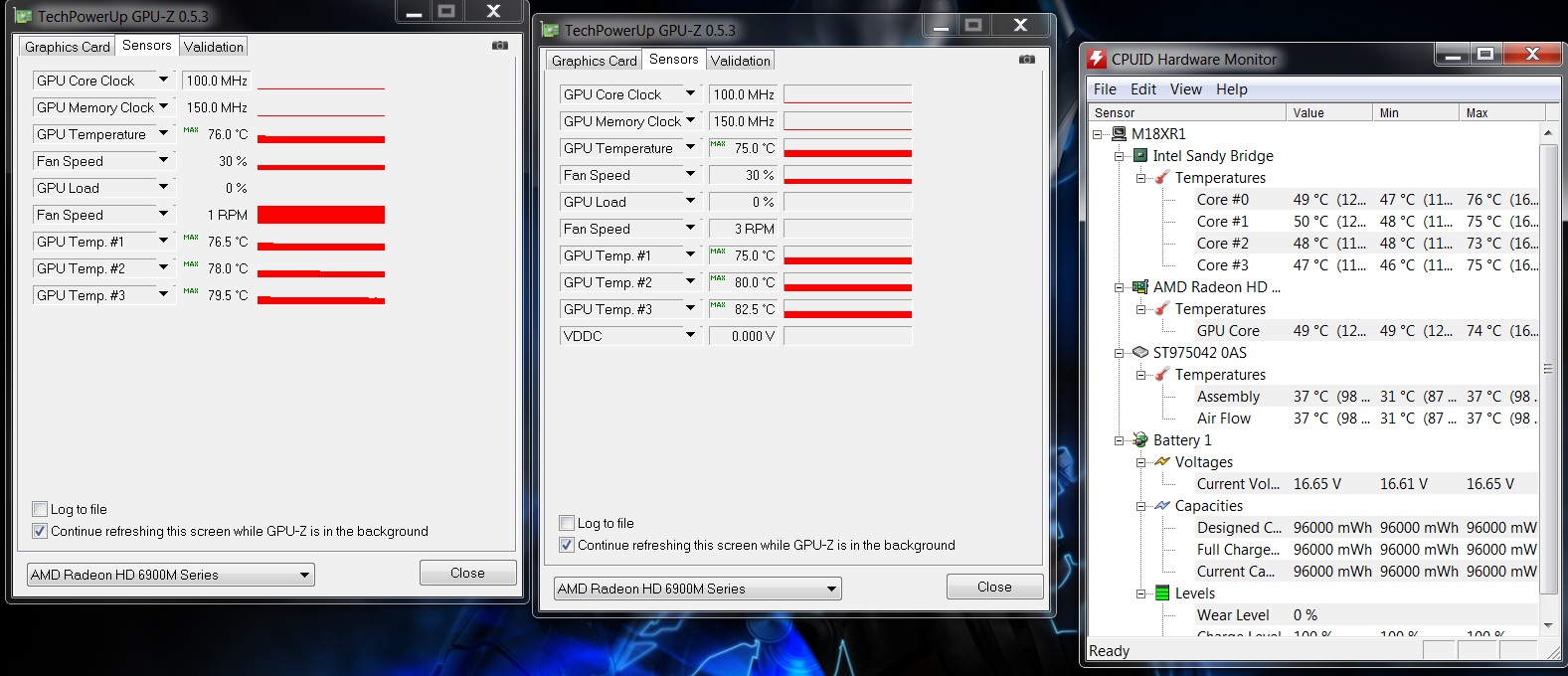Click the thermometer icon under ST975042 0AS
Viewport: 1568px width, 676px height.
[x=1161, y=374]
